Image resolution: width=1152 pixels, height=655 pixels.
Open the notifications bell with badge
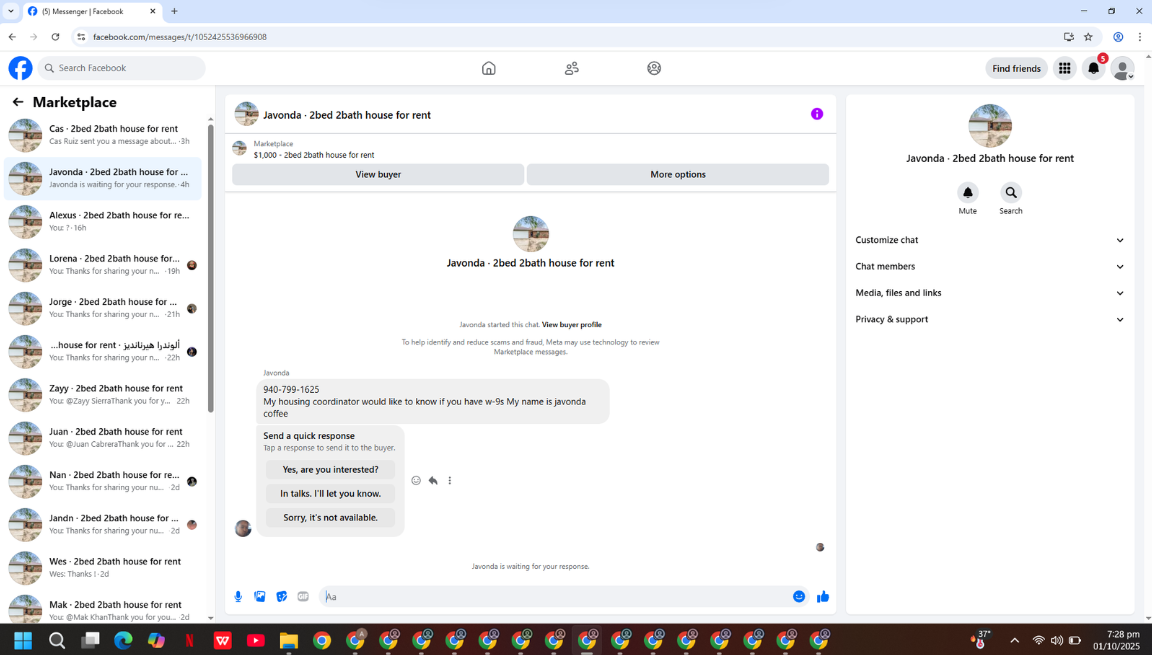point(1093,68)
